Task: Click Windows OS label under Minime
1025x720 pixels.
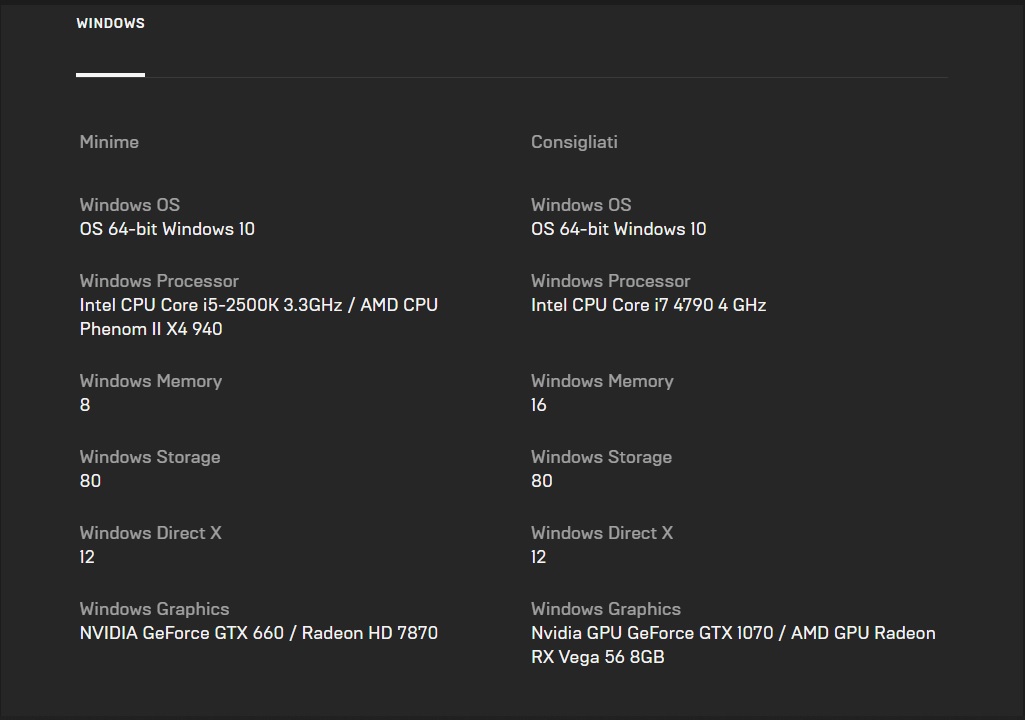Action: tap(129, 205)
